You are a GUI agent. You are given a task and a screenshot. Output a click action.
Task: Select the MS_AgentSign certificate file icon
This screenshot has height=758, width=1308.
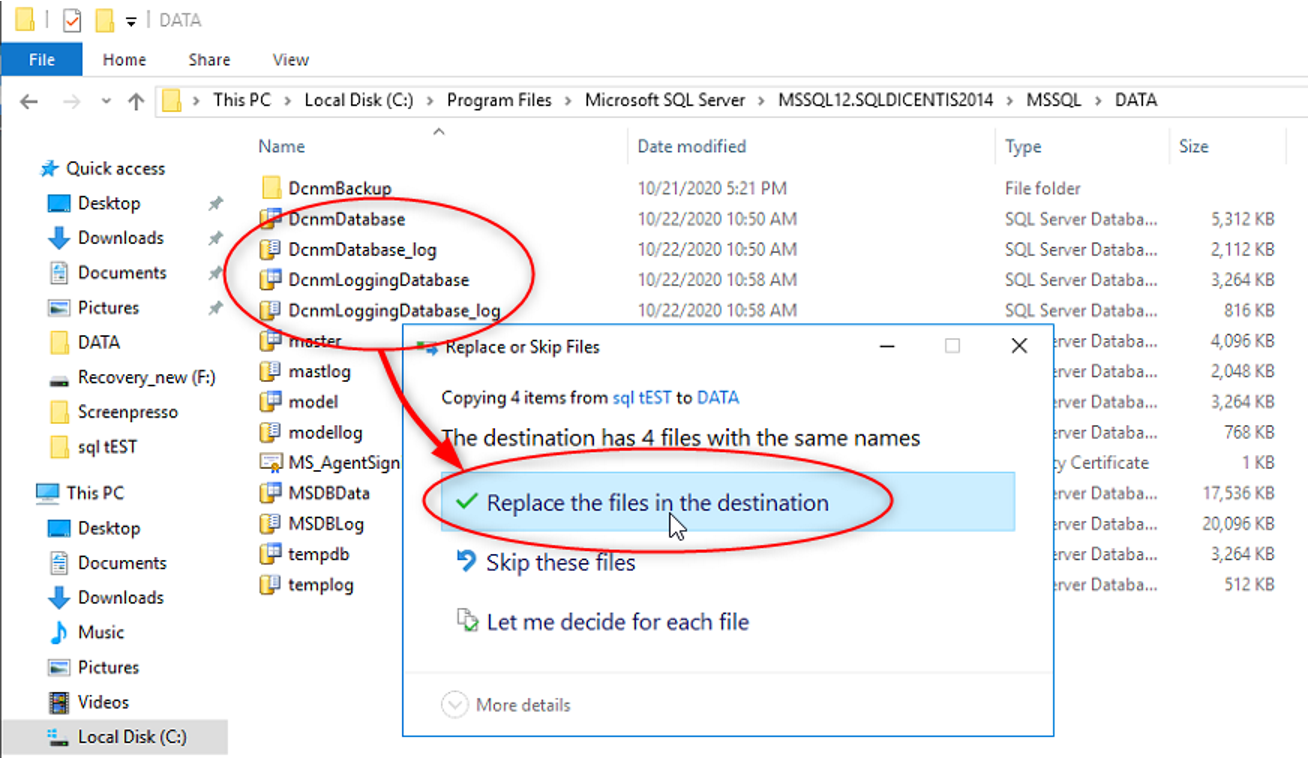(270, 463)
